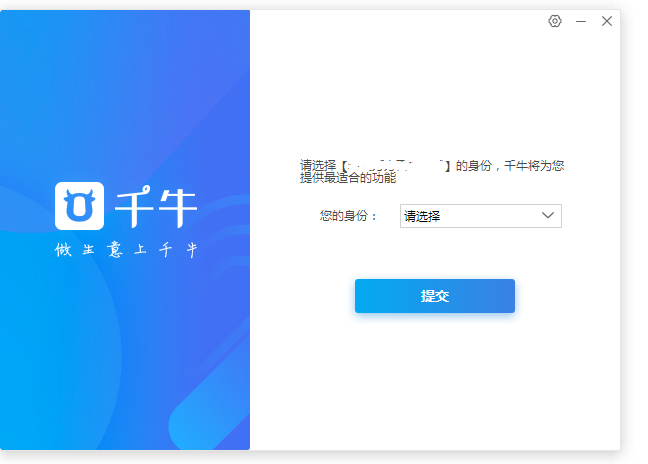Close the Qianniu window

607,21
